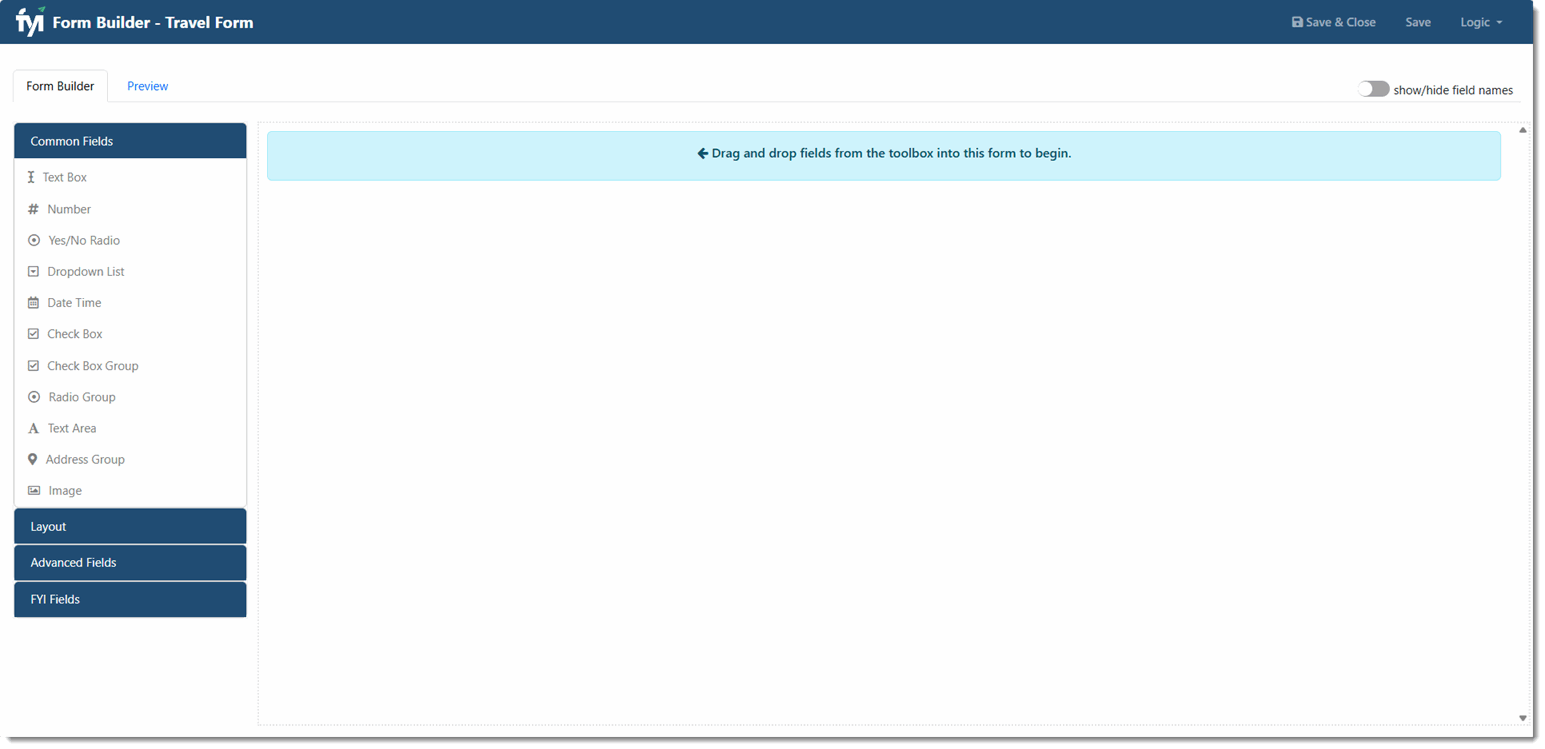Click the Text Area letter A icon

[x=33, y=428]
